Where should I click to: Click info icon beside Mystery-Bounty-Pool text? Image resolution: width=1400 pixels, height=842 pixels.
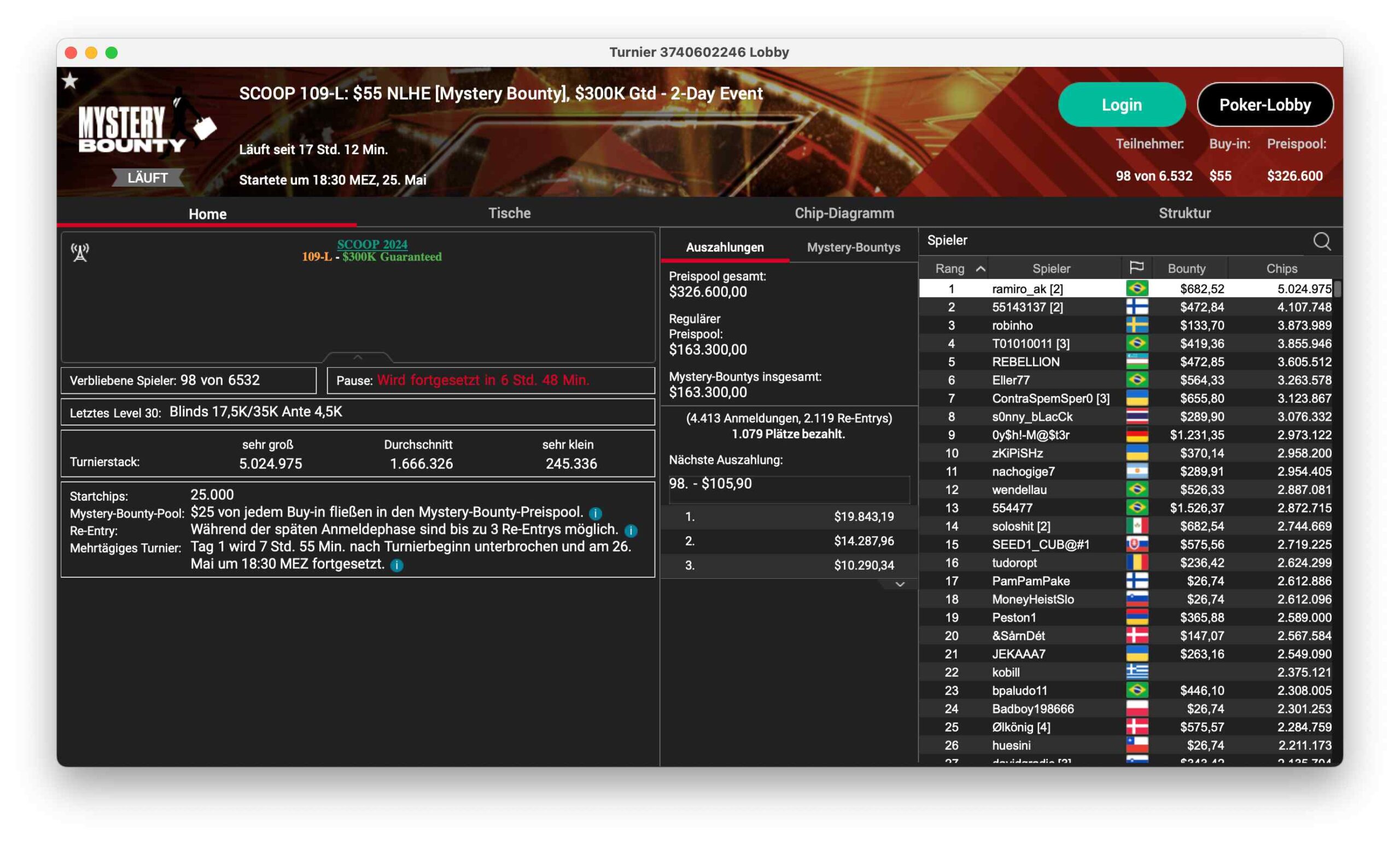(595, 514)
